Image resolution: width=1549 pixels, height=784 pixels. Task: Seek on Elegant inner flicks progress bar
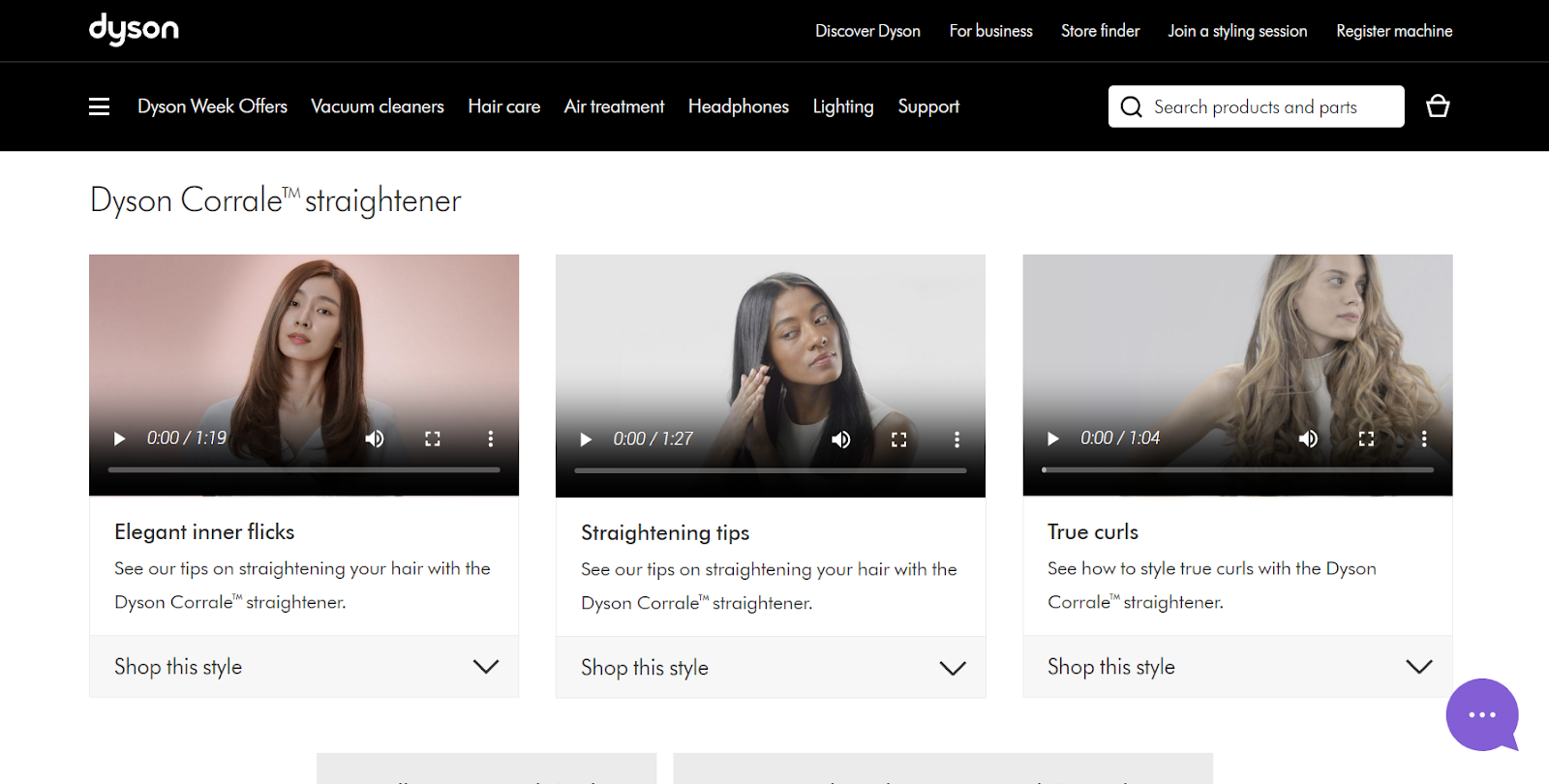(304, 469)
